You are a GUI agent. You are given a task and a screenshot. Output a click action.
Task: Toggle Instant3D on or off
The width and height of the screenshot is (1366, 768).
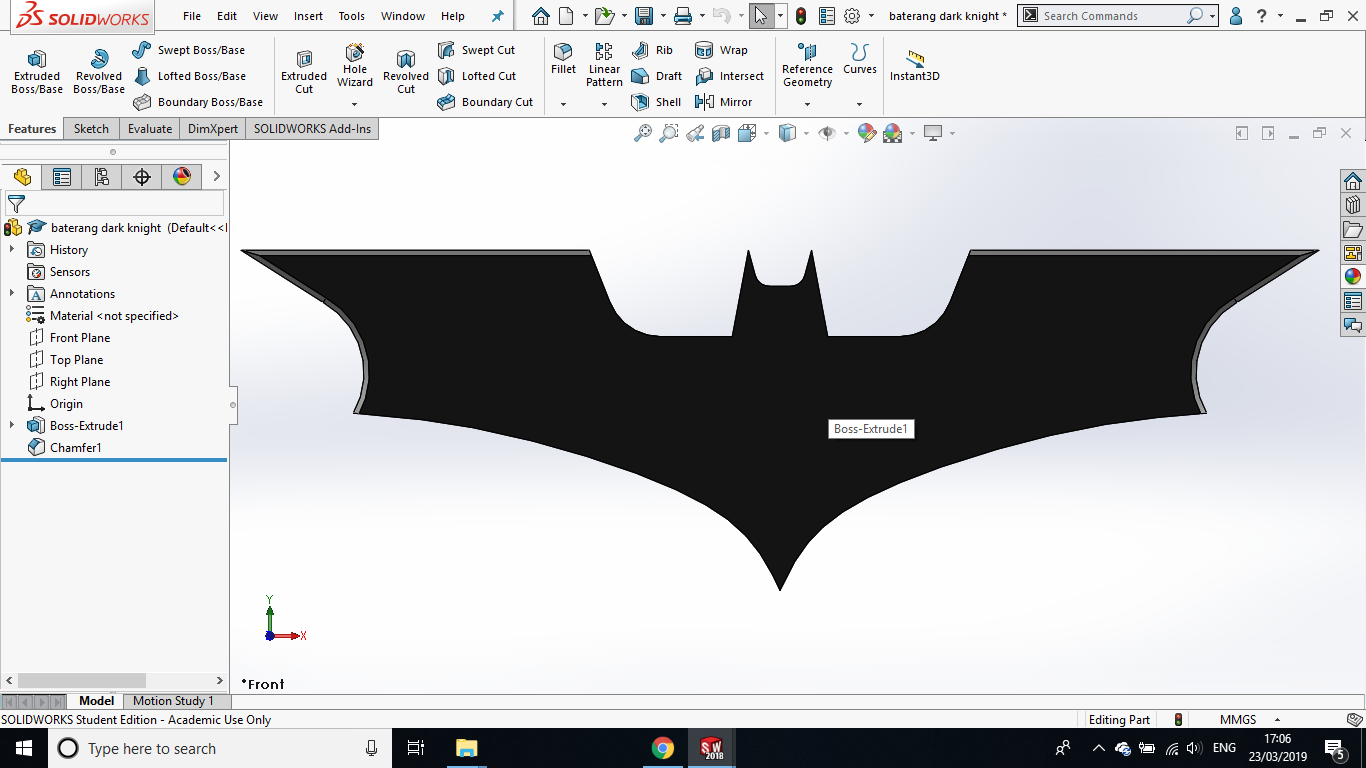coord(915,66)
